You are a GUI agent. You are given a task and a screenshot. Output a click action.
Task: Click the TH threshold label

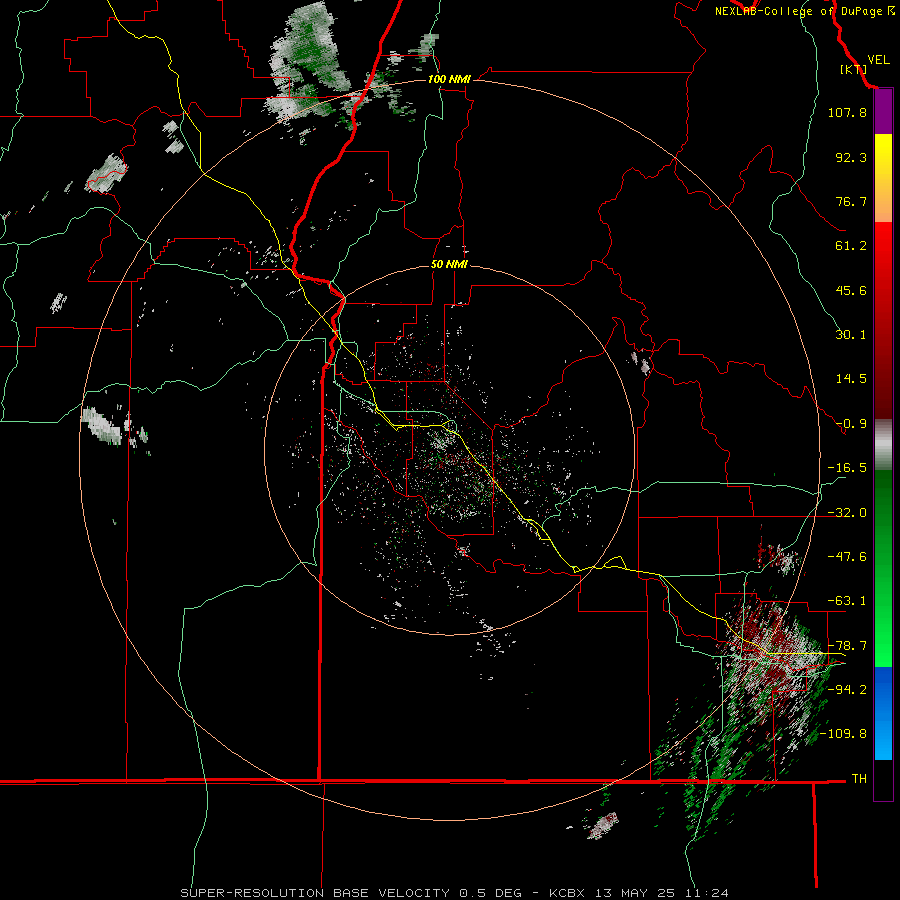click(859, 779)
